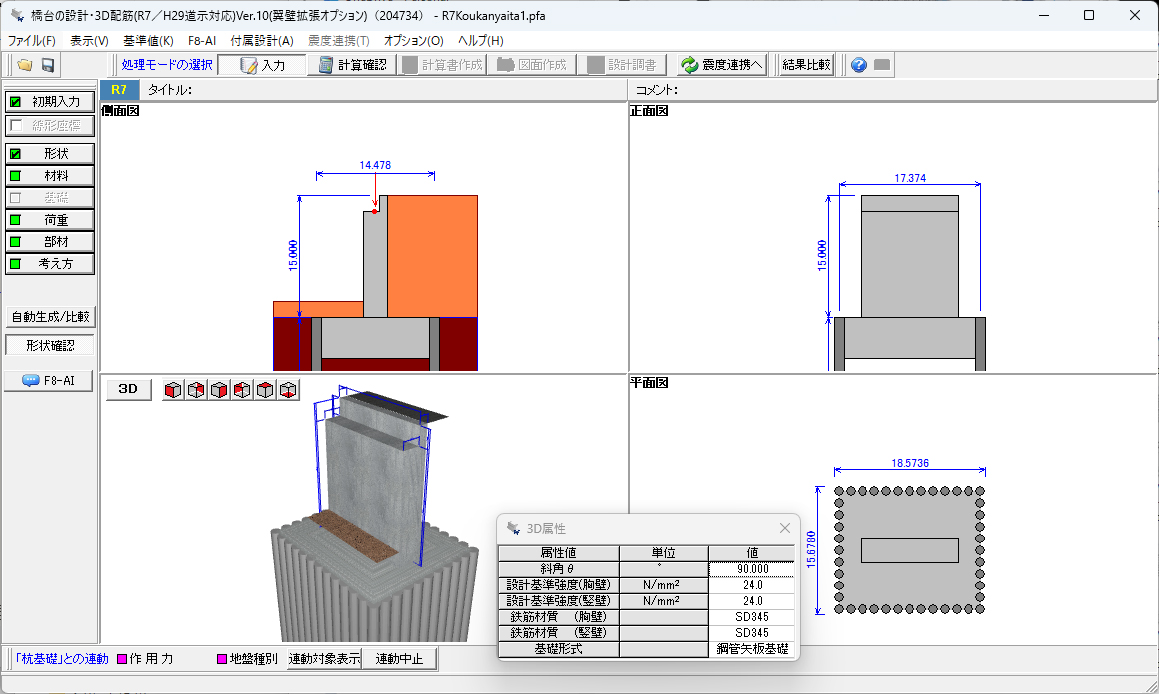Toggle the 初期入力 checkbox in sidebar
Screen dimensions: 1159x694
[15, 102]
